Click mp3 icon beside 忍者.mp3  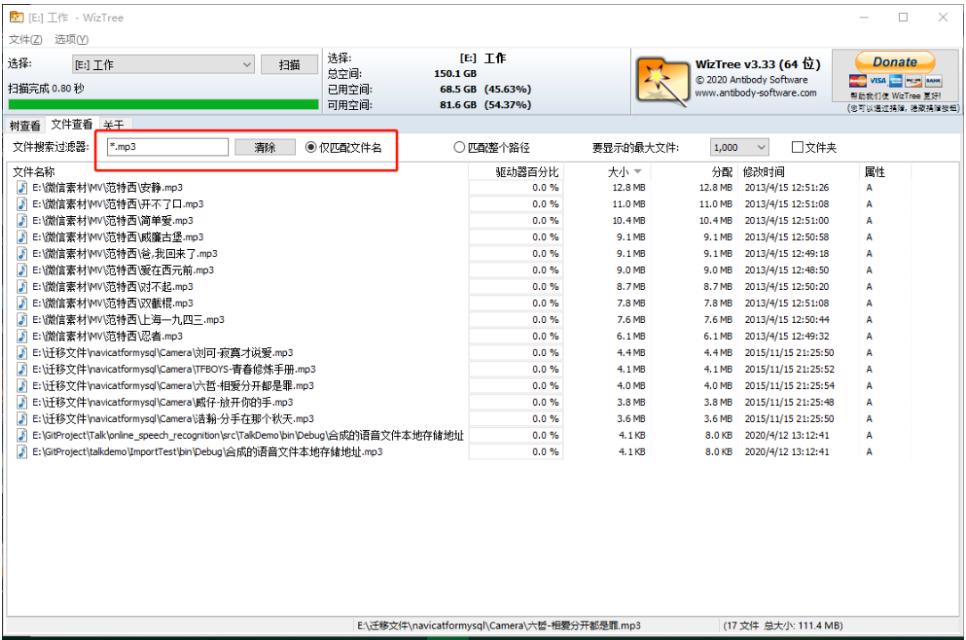pos(22,336)
